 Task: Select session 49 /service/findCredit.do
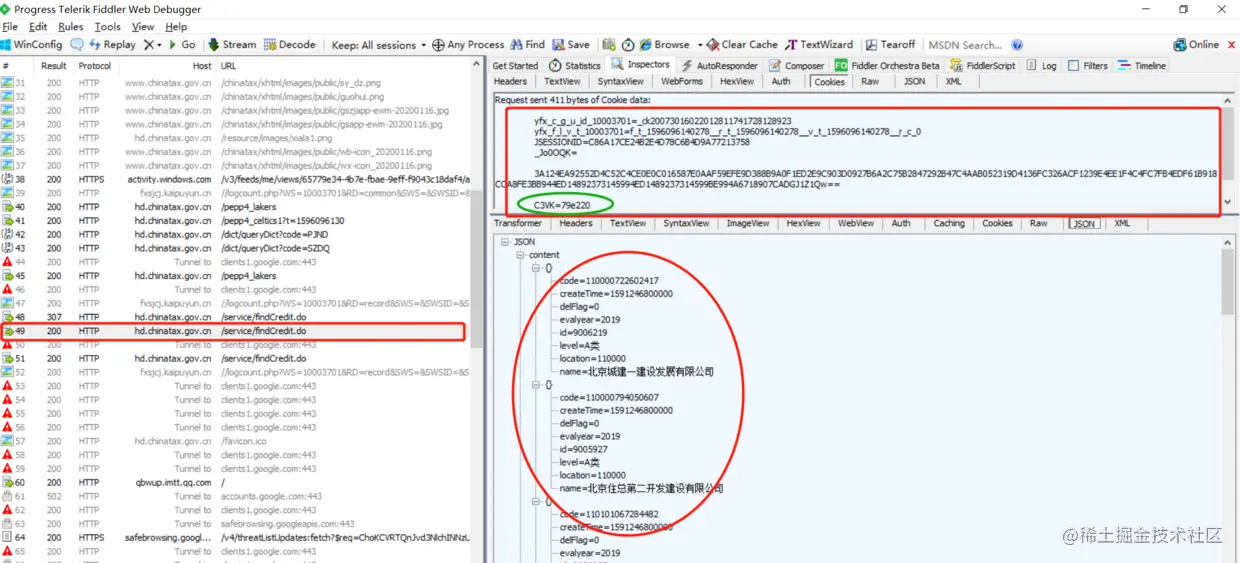pyautogui.click(x=233, y=331)
